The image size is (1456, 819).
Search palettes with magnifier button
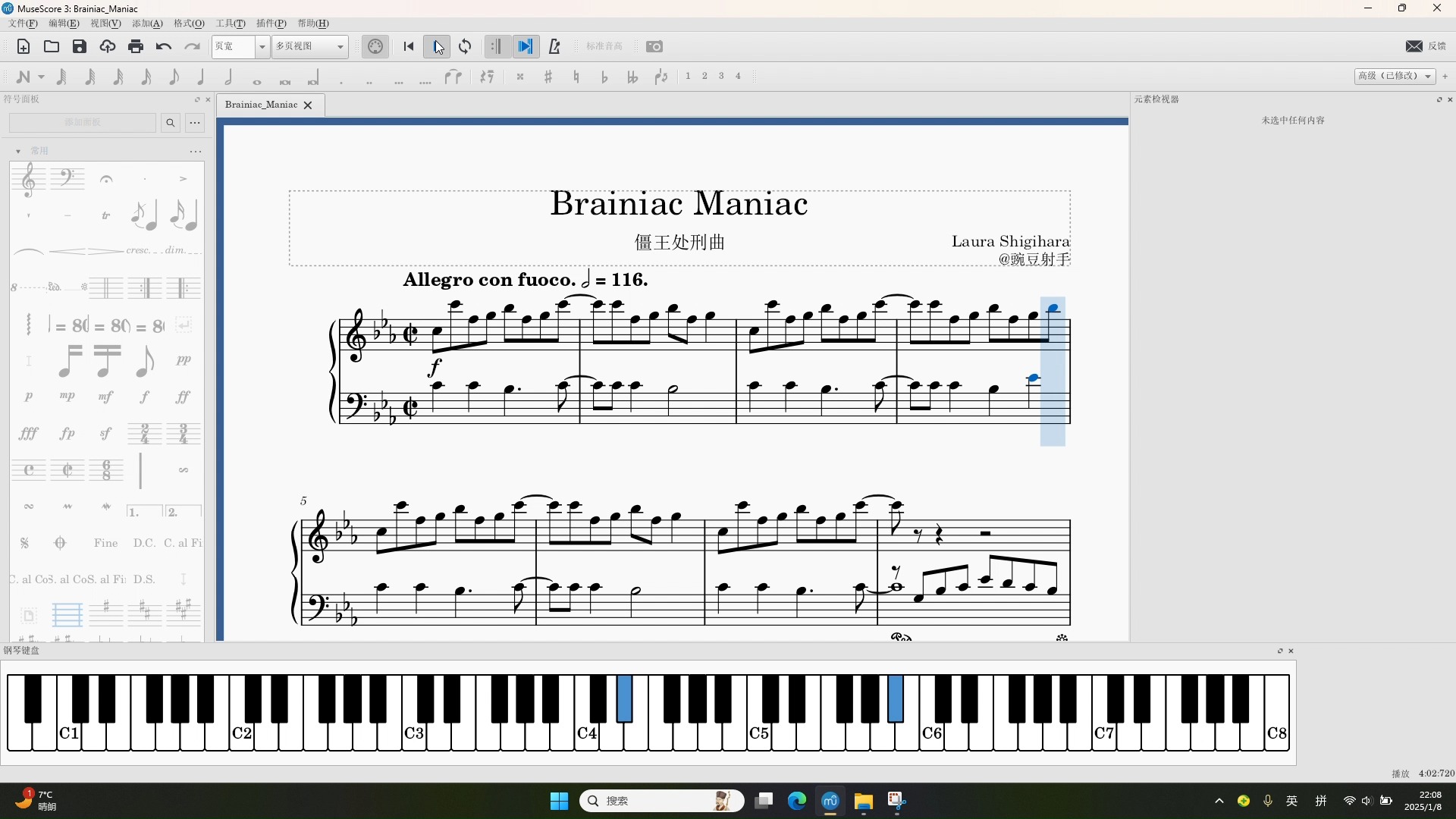pos(171,123)
